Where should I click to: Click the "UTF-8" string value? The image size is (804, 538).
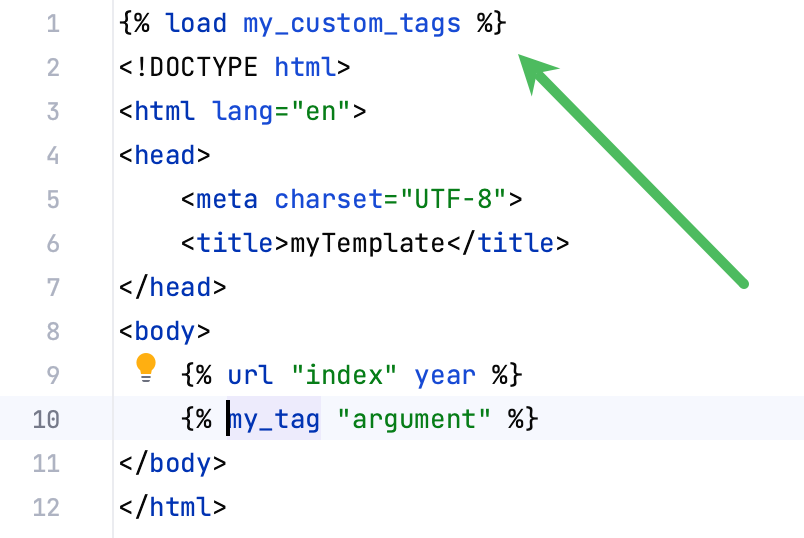(453, 199)
